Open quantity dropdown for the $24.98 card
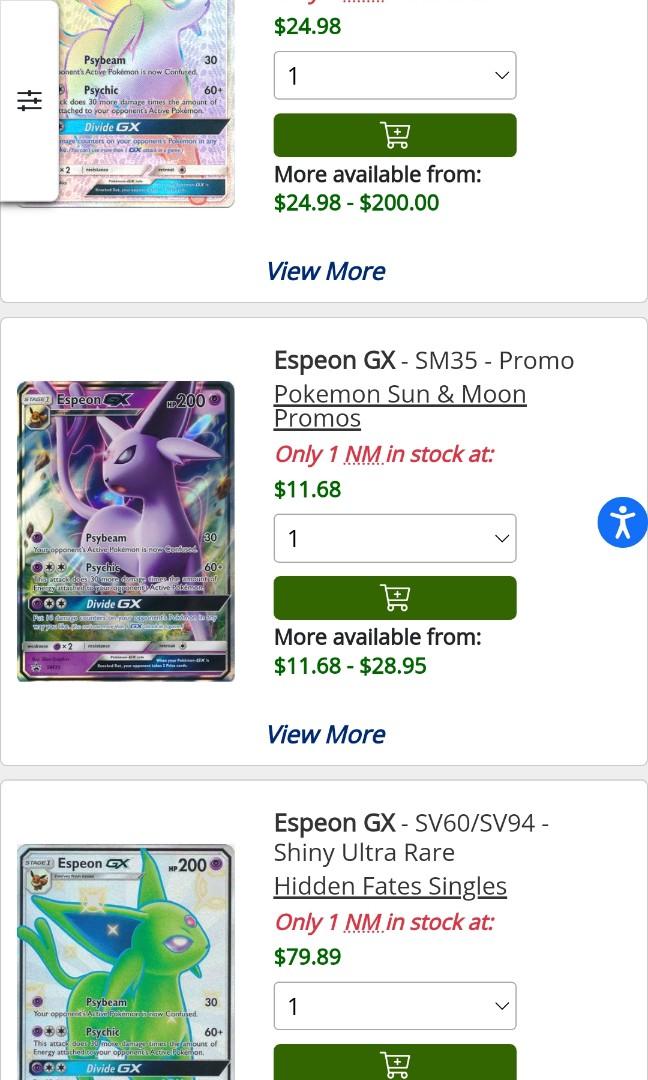648x1080 pixels. [x=395, y=75]
